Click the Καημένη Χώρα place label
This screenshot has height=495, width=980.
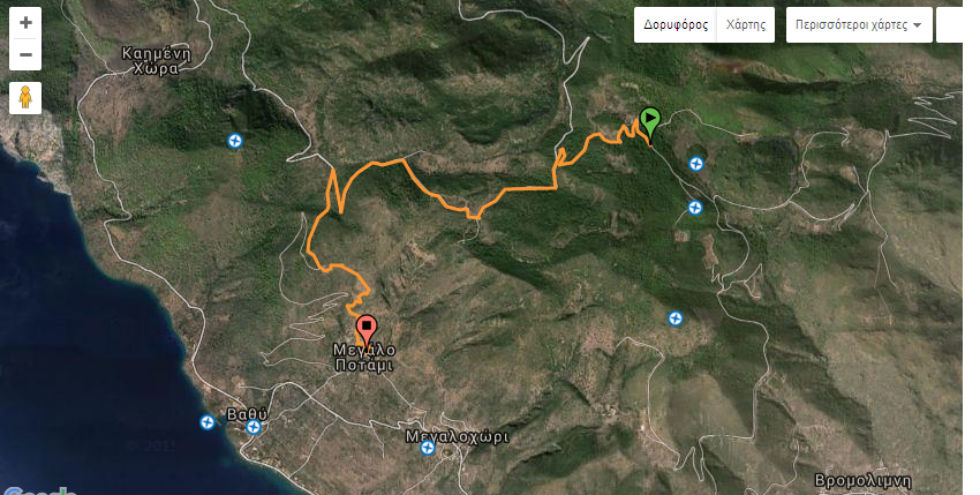coord(156,61)
